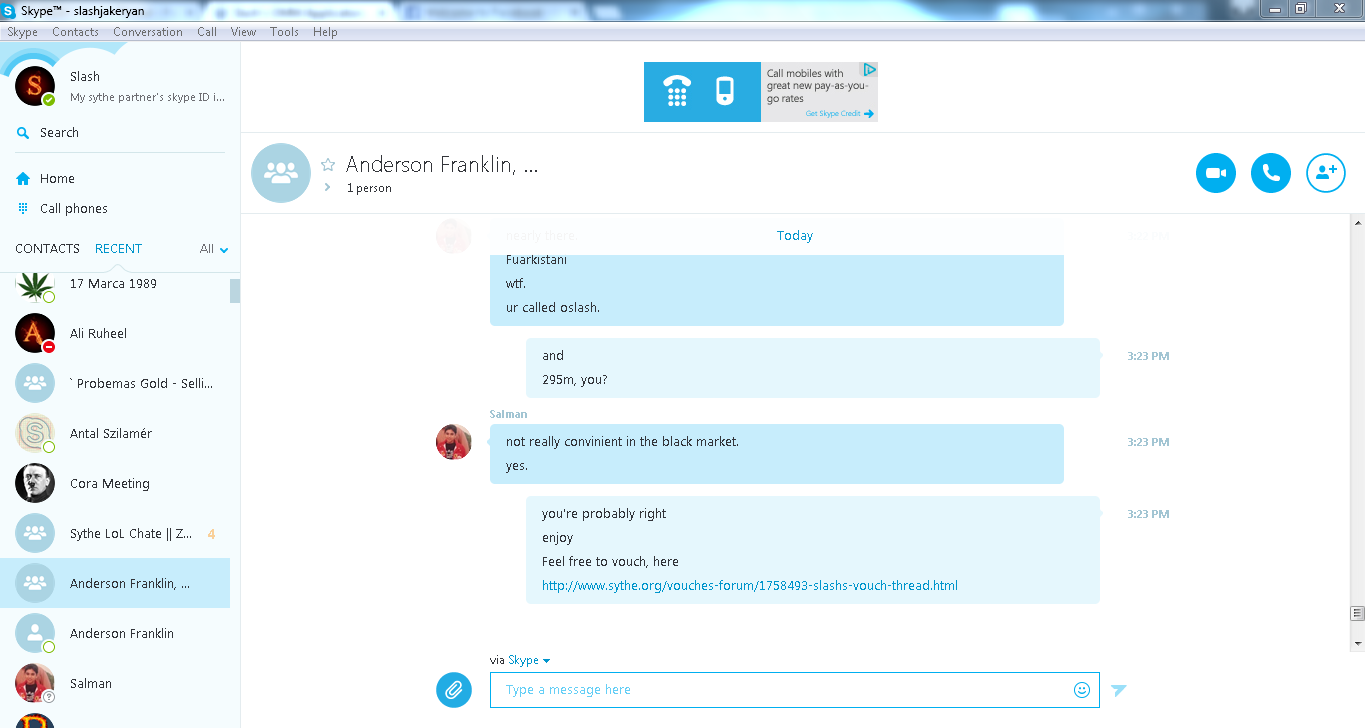Open chat with Antal Szilamér
The image size is (1365, 728).
point(115,433)
